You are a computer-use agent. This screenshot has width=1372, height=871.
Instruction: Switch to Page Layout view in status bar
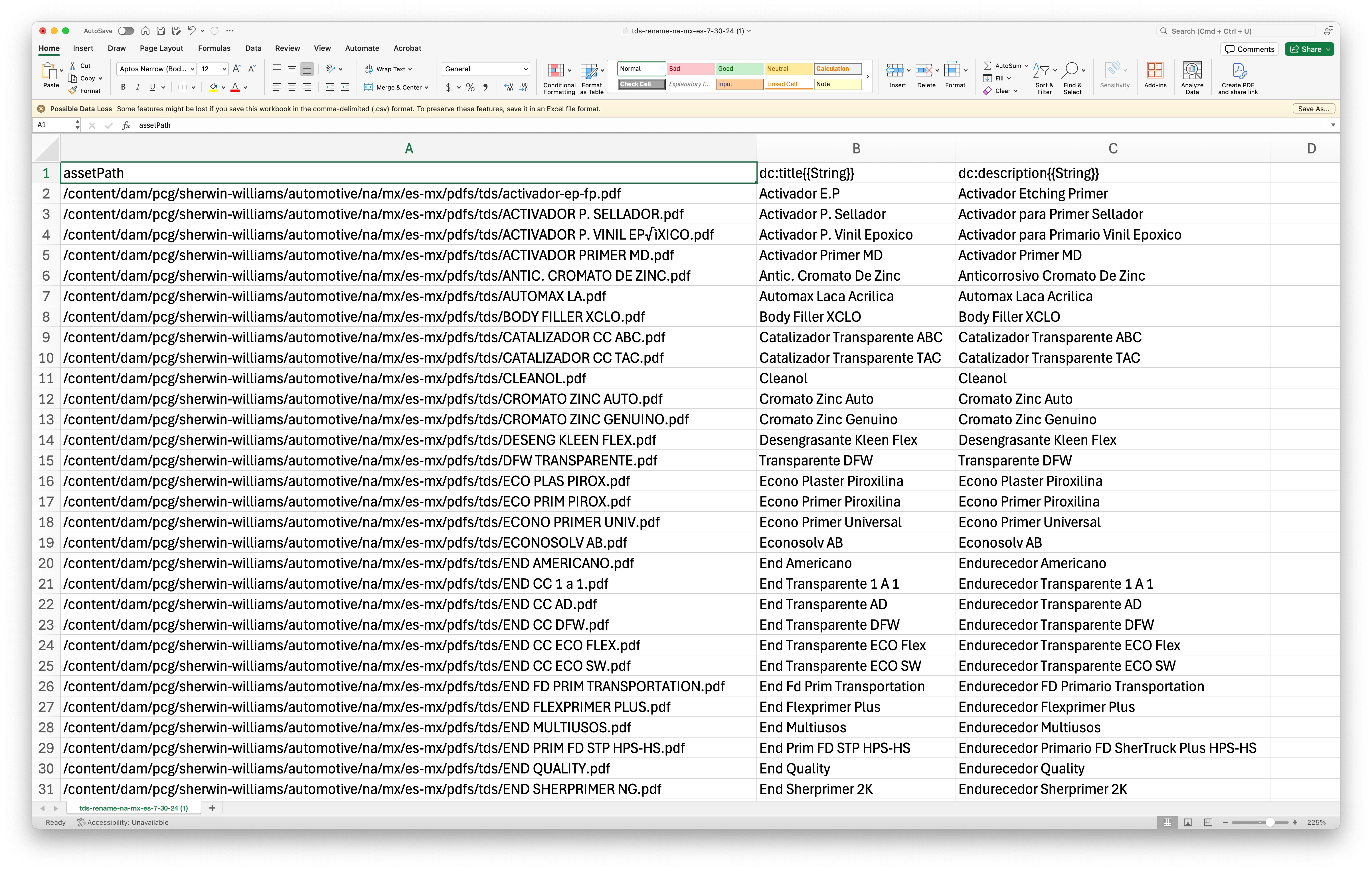(1188, 822)
